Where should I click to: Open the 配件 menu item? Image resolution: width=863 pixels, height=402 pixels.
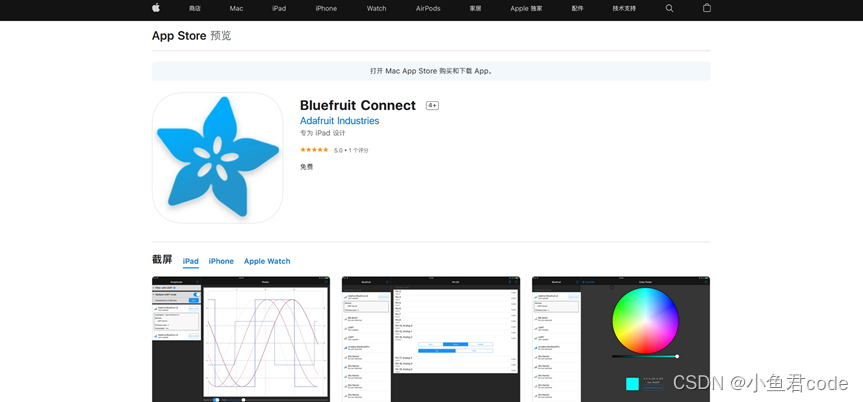(x=577, y=8)
